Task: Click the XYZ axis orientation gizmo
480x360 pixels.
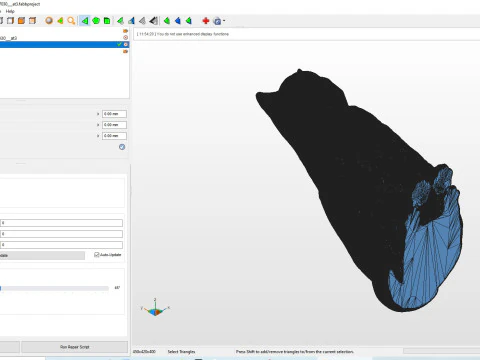Action: [155, 307]
